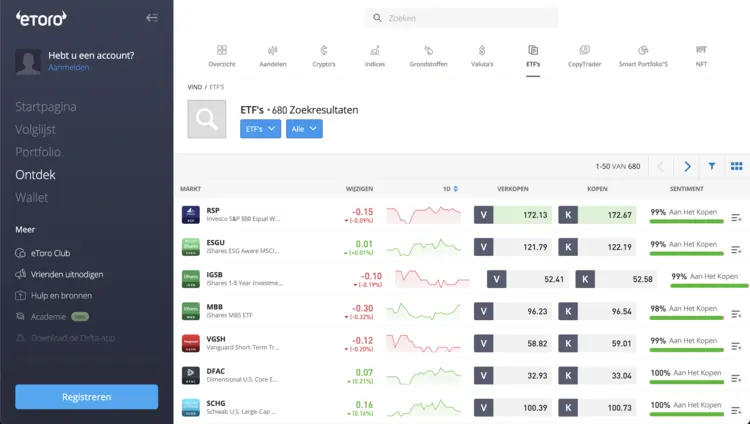Image resolution: width=750 pixels, height=424 pixels.
Task: Open the Indices tab
Action: pyautogui.click(x=375, y=56)
